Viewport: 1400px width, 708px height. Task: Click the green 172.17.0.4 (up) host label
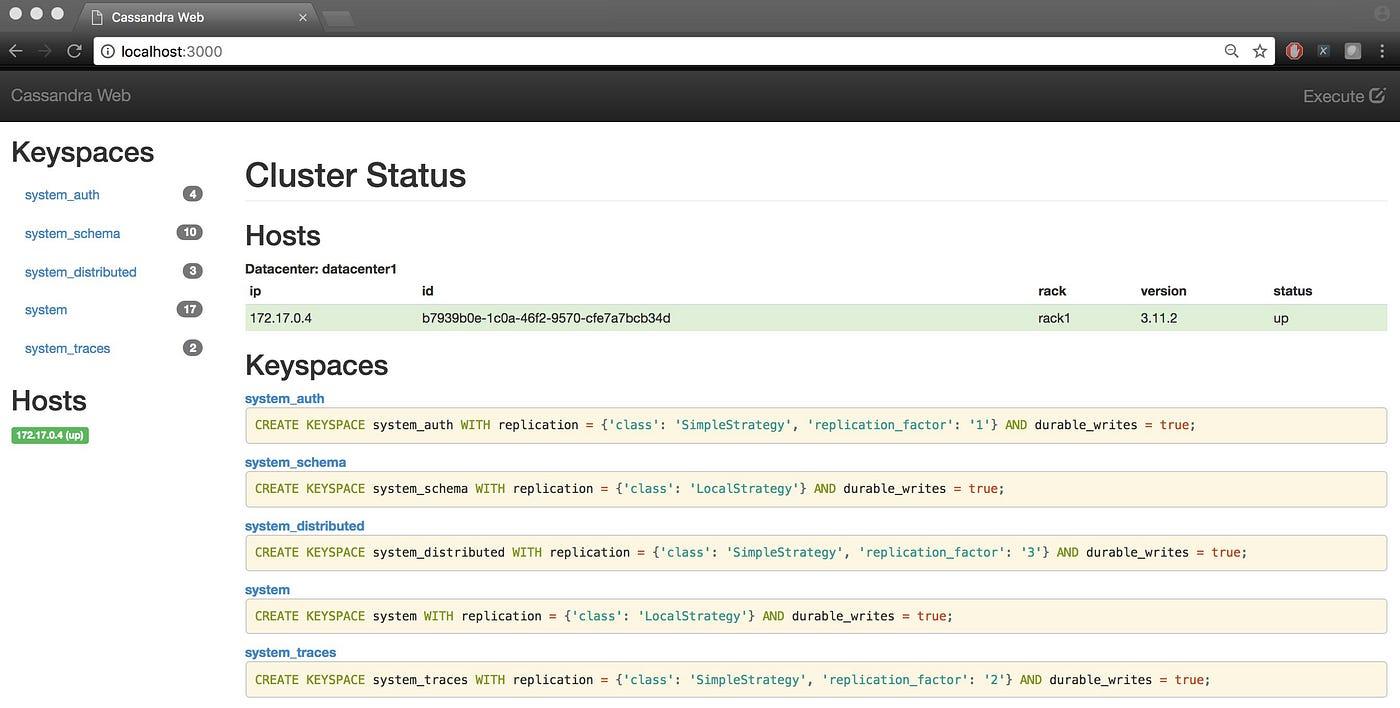pyautogui.click(x=50, y=435)
